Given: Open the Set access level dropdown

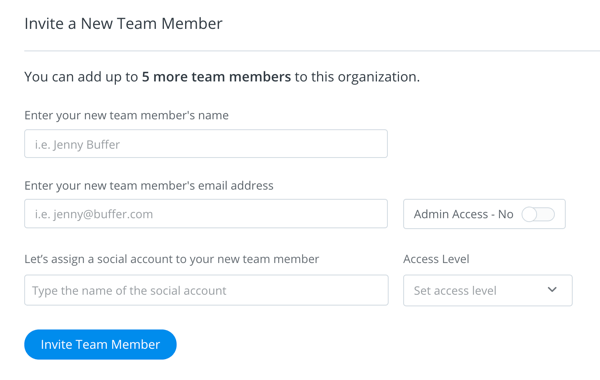Looking at the screenshot, I should coord(488,290).
